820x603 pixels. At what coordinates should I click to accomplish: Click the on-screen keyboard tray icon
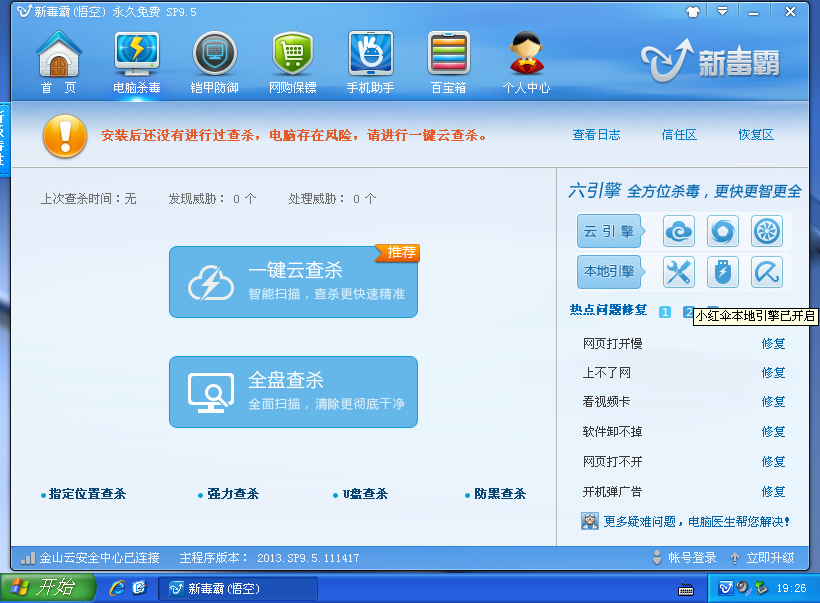[x=686, y=589]
